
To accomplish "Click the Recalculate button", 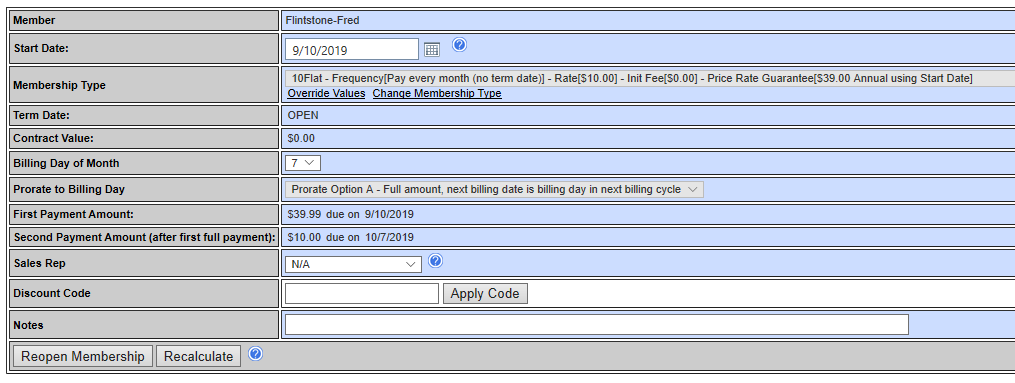I will click(x=198, y=356).
